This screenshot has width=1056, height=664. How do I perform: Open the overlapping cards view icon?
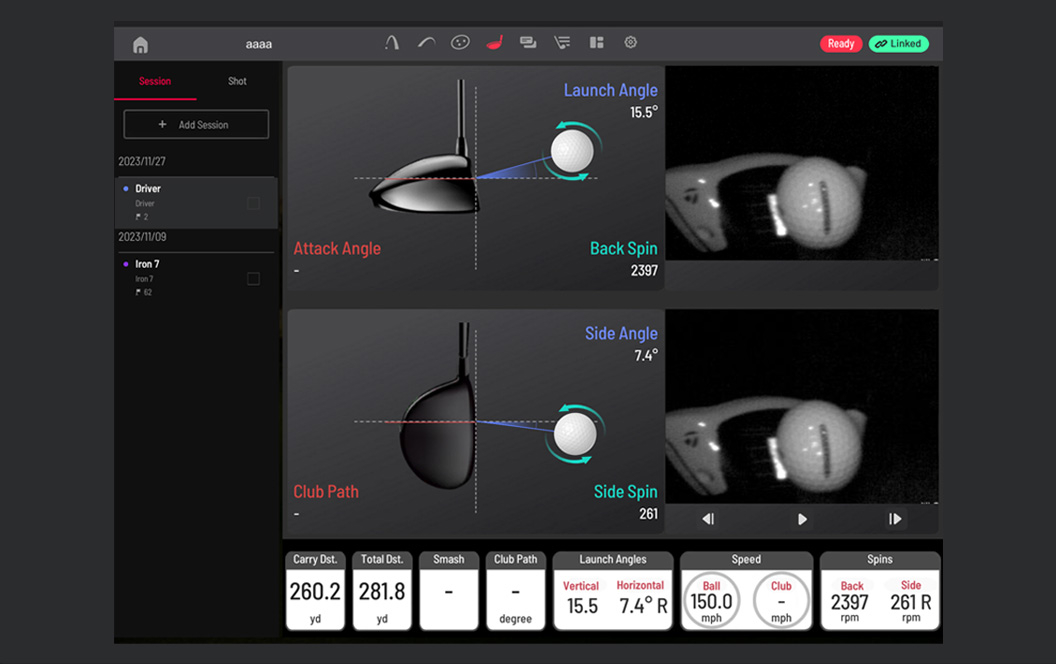coord(528,43)
